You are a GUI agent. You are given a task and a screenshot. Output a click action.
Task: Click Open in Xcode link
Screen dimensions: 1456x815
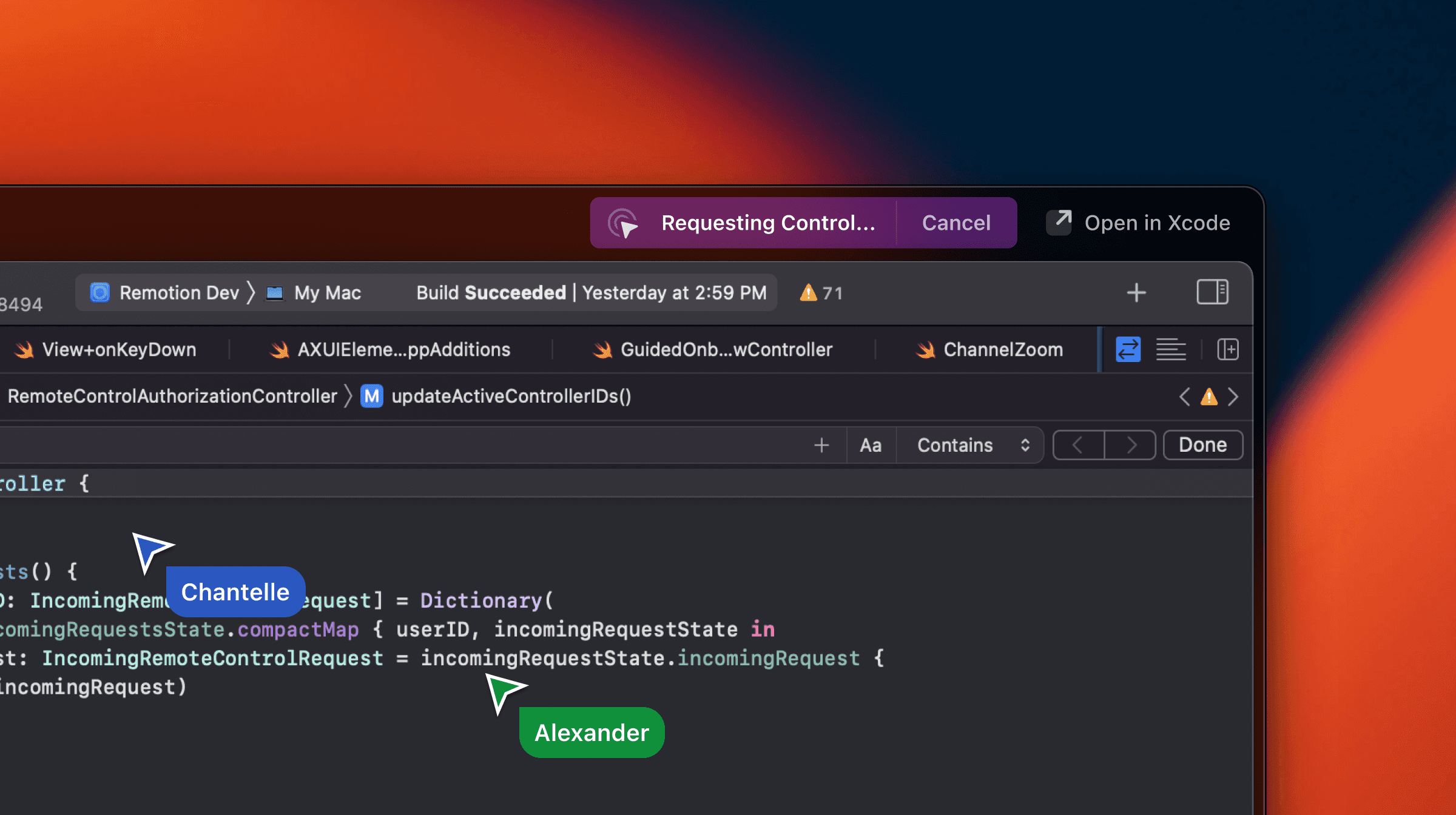pos(1157,223)
